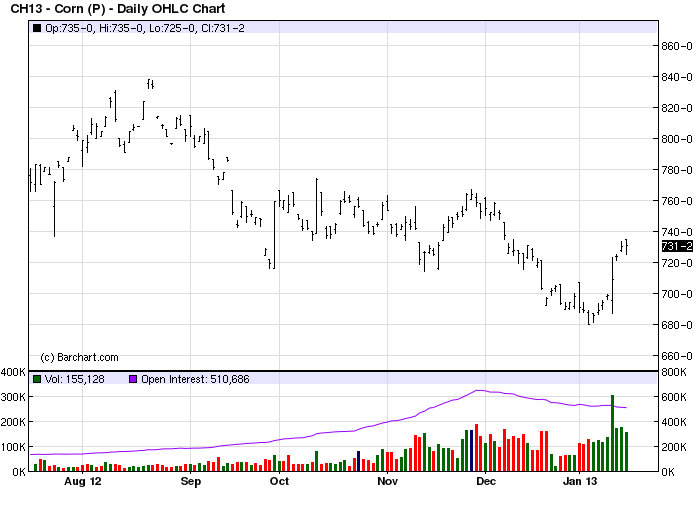The width and height of the screenshot is (700, 512).
Task: Select the Jan 13 date axis label
Action: (580, 481)
